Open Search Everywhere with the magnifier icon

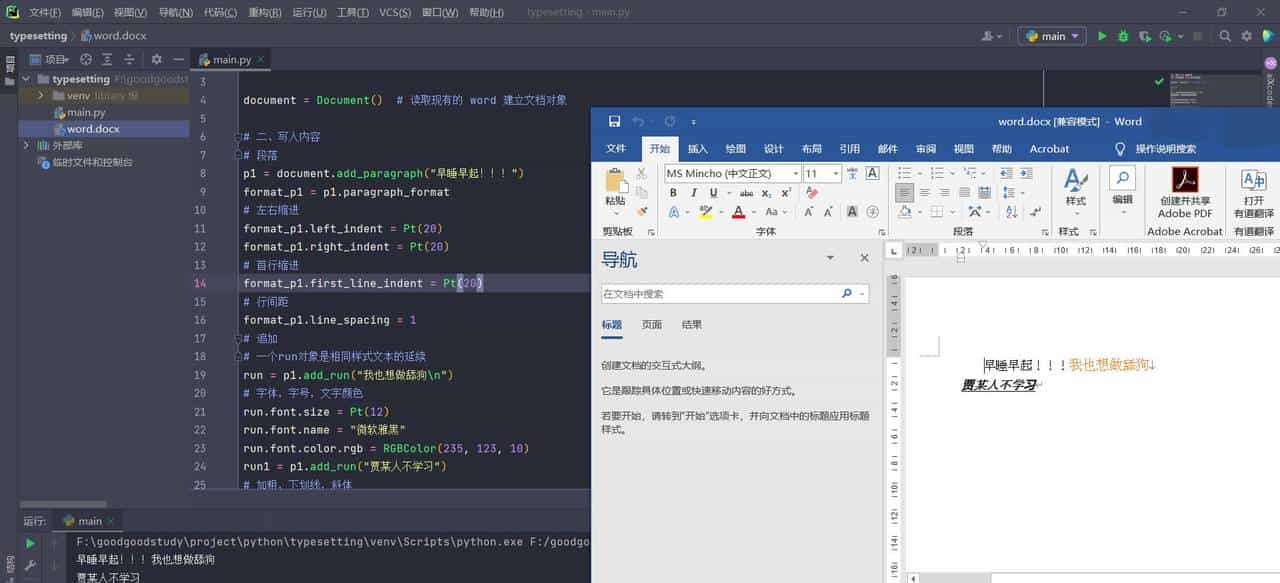pos(1225,36)
